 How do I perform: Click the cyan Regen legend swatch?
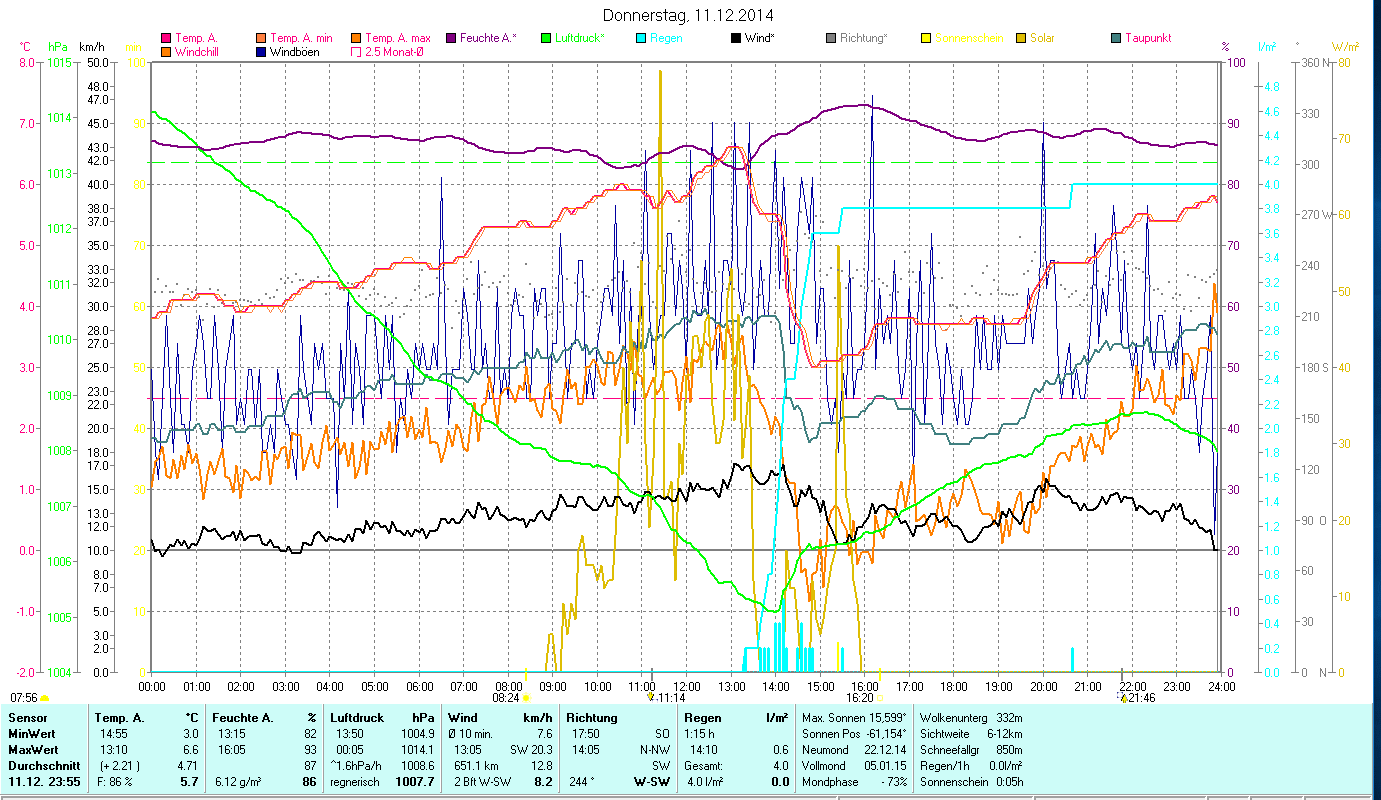(x=641, y=38)
